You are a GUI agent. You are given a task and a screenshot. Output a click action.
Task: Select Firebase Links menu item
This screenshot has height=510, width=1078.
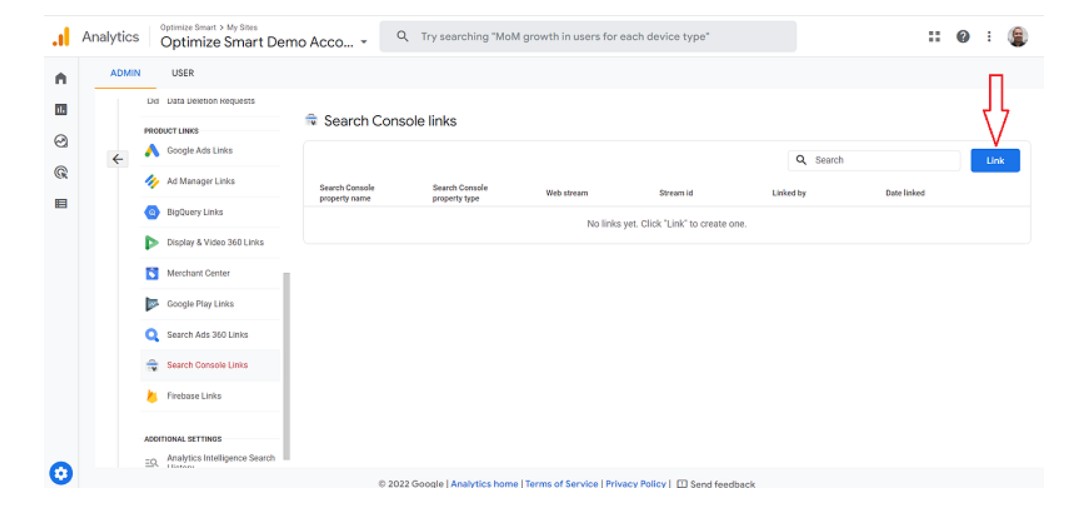tap(210, 396)
